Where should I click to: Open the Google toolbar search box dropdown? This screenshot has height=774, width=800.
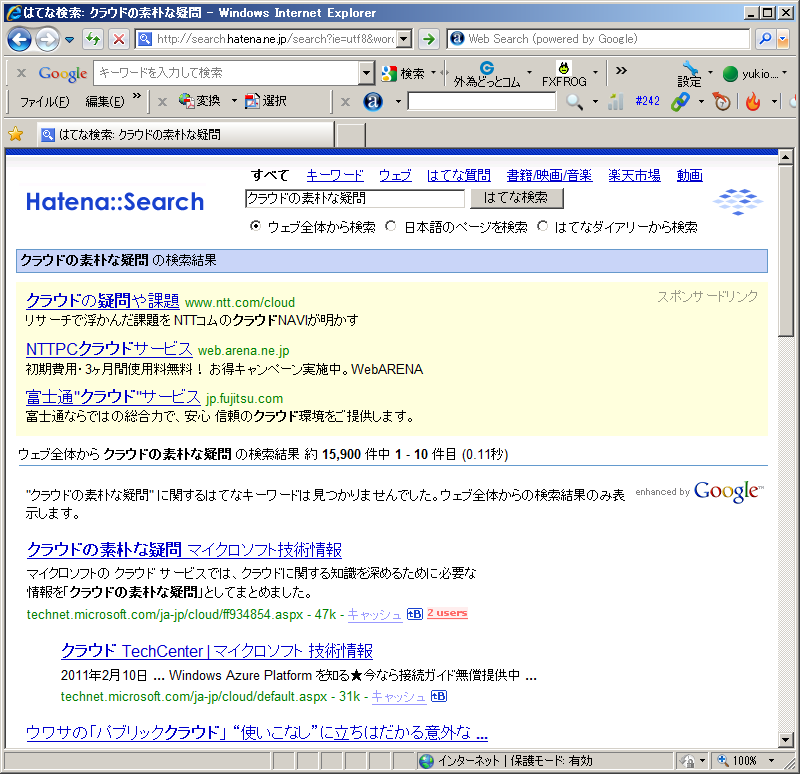365,73
